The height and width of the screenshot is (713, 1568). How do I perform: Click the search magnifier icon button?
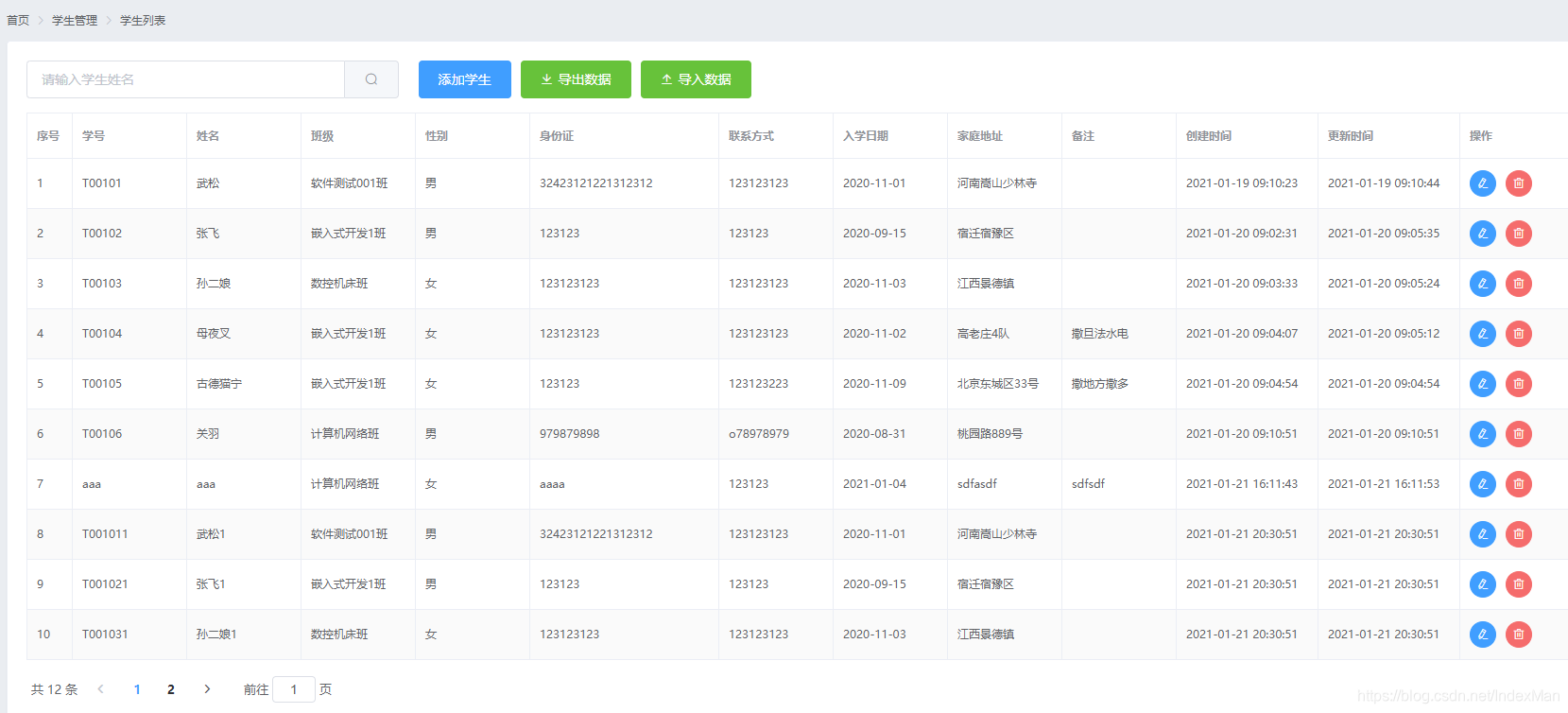tap(371, 79)
